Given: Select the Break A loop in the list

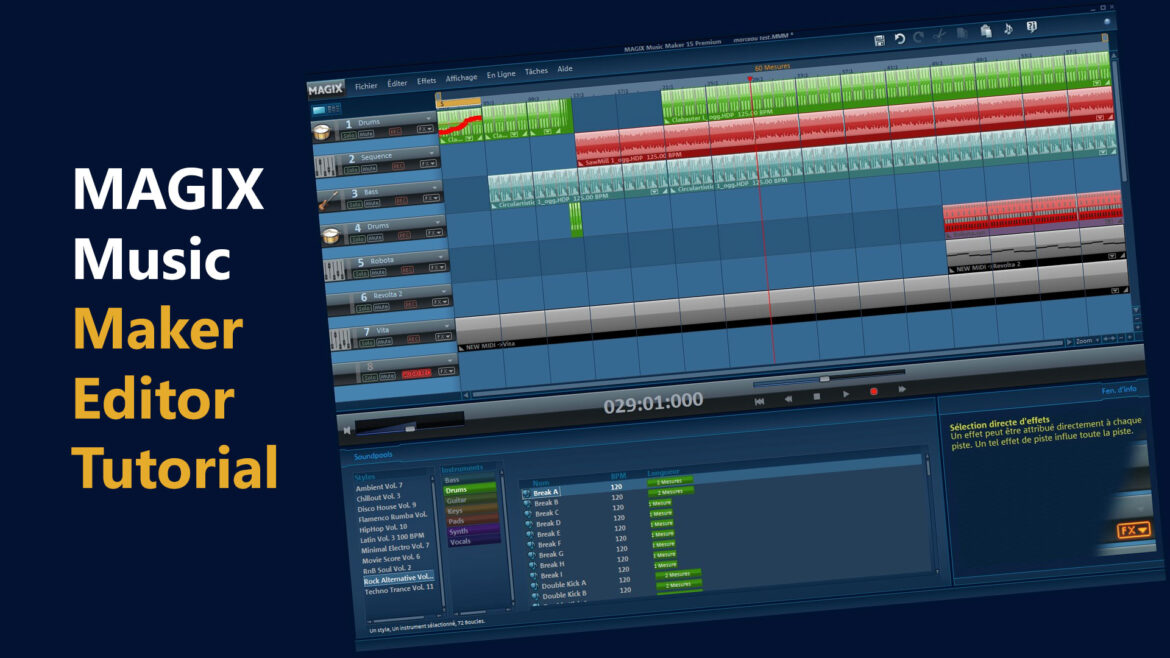Looking at the screenshot, I should point(548,493).
